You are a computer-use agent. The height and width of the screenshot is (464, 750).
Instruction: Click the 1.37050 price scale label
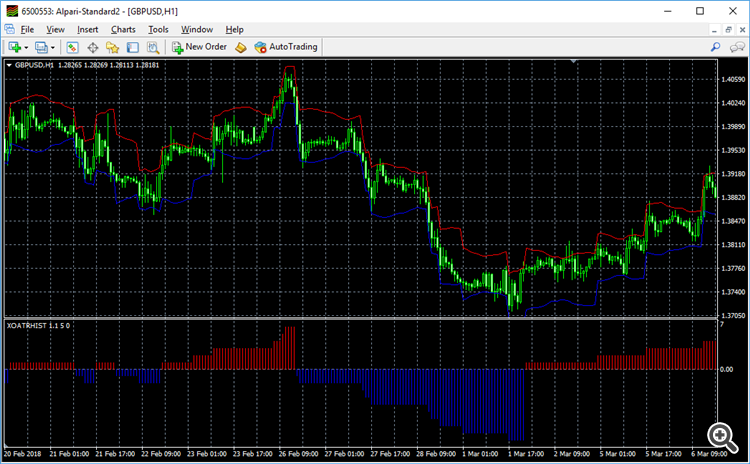(x=733, y=316)
